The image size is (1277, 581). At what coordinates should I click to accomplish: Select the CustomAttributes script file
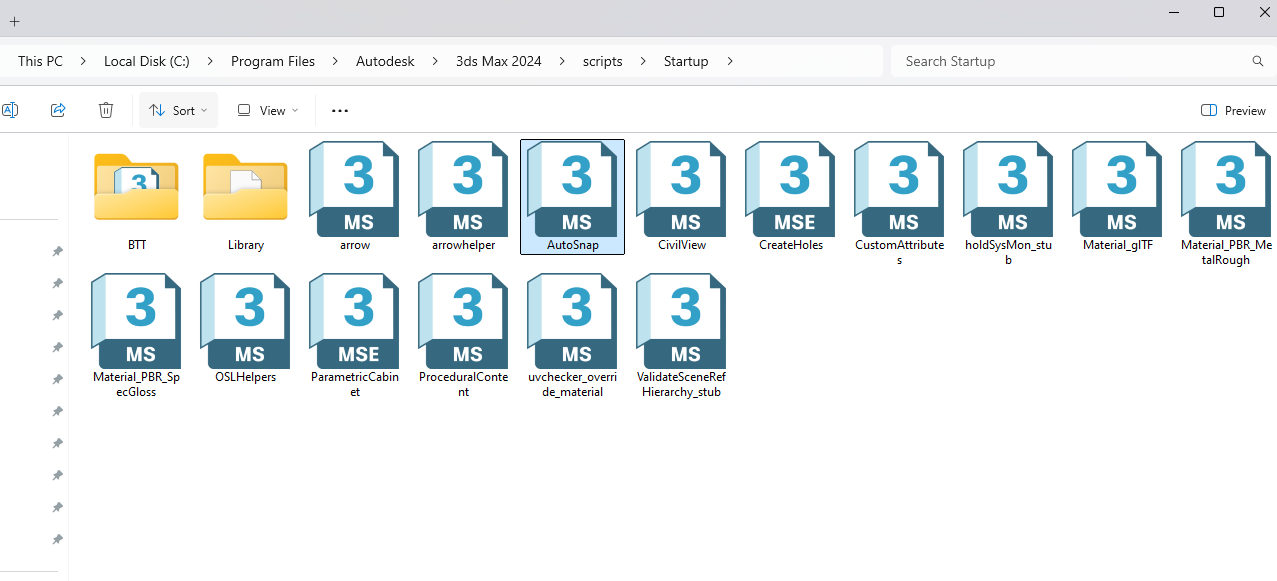[x=900, y=205]
